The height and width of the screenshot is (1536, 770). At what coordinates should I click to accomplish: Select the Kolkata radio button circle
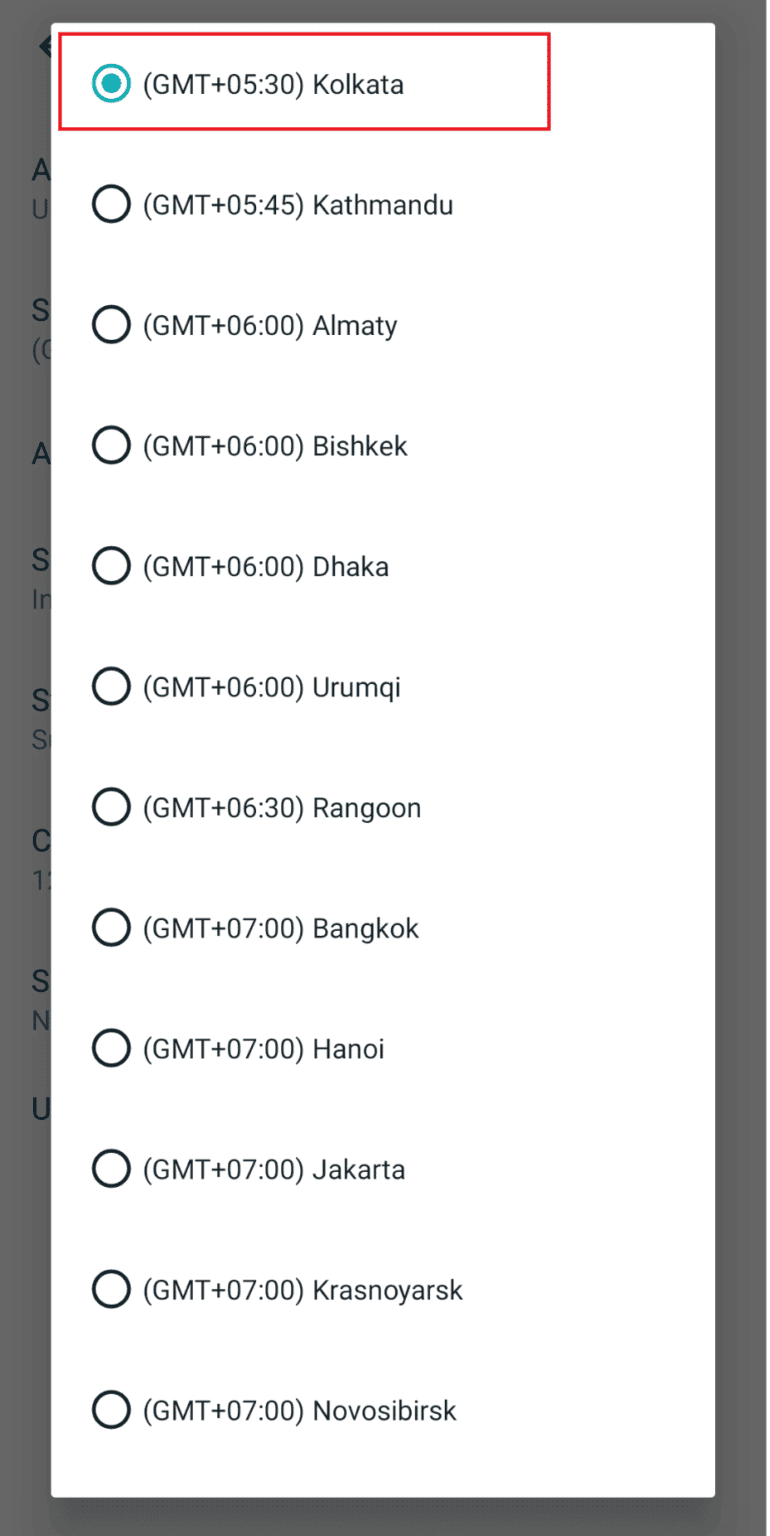(x=111, y=84)
